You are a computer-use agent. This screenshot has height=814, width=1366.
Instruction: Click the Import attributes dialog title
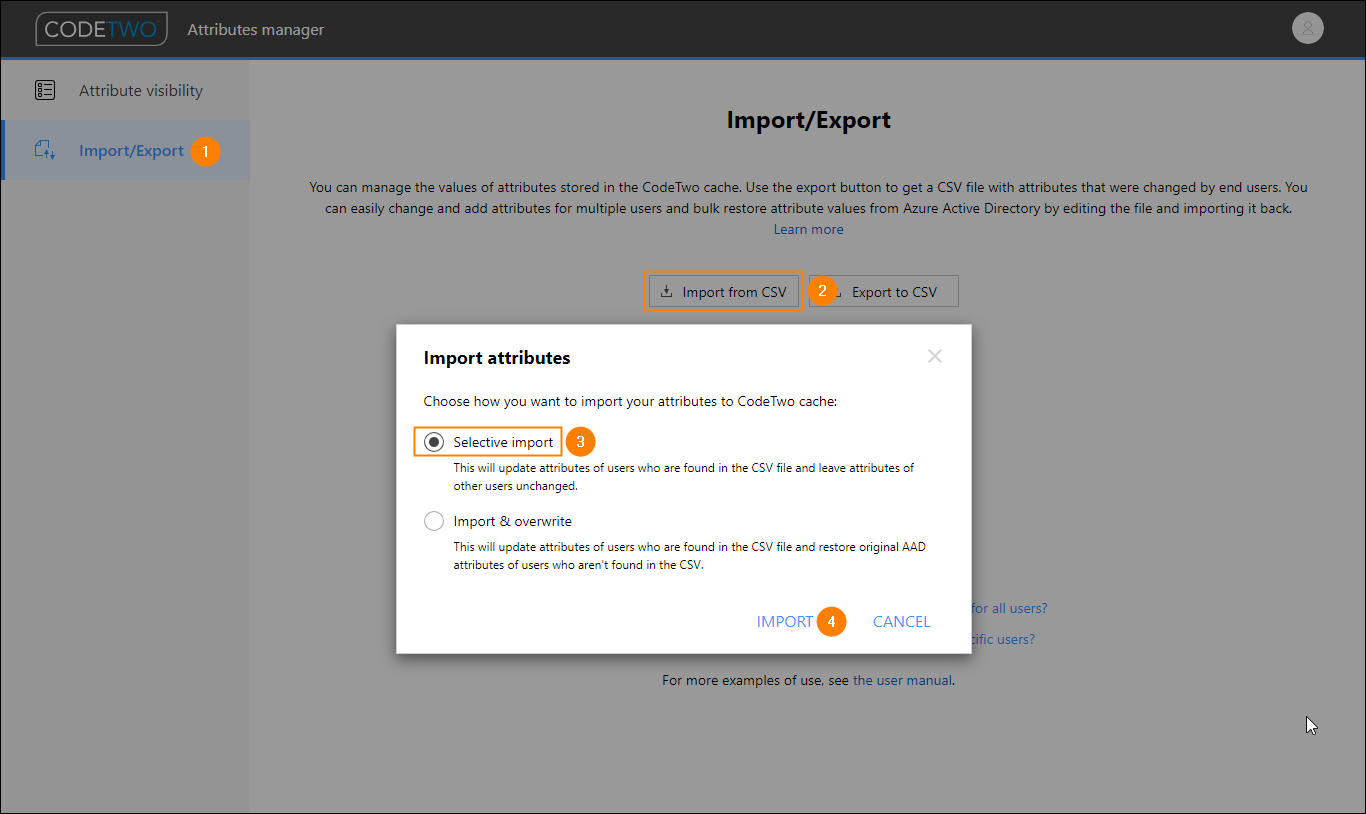click(497, 357)
